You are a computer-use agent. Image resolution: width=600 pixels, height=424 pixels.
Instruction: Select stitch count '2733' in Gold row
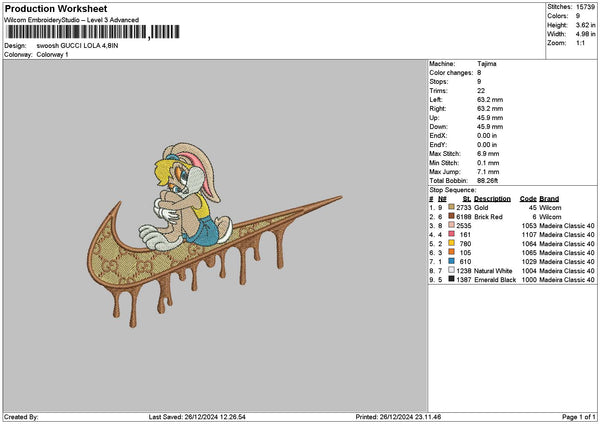click(x=463, y=208)
